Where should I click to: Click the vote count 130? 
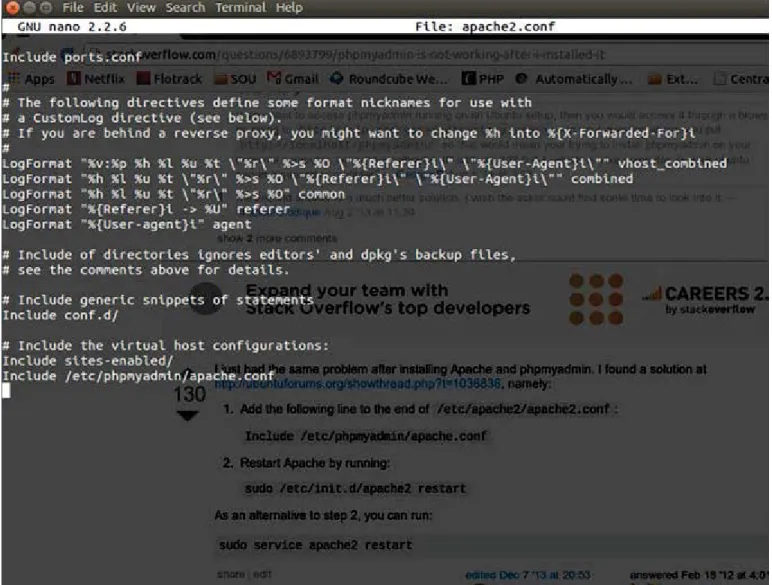pos(190,394)
